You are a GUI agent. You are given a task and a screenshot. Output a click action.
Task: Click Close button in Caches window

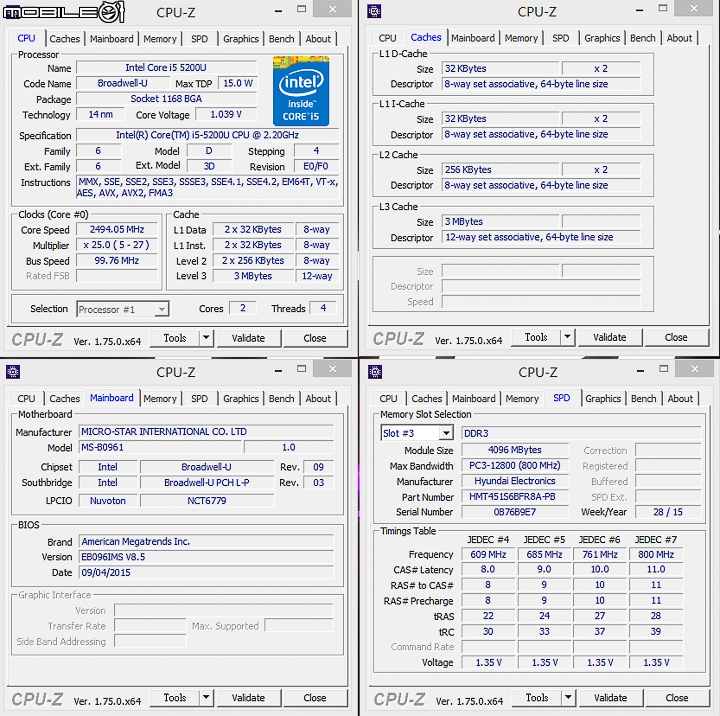[x=676, y=337]
